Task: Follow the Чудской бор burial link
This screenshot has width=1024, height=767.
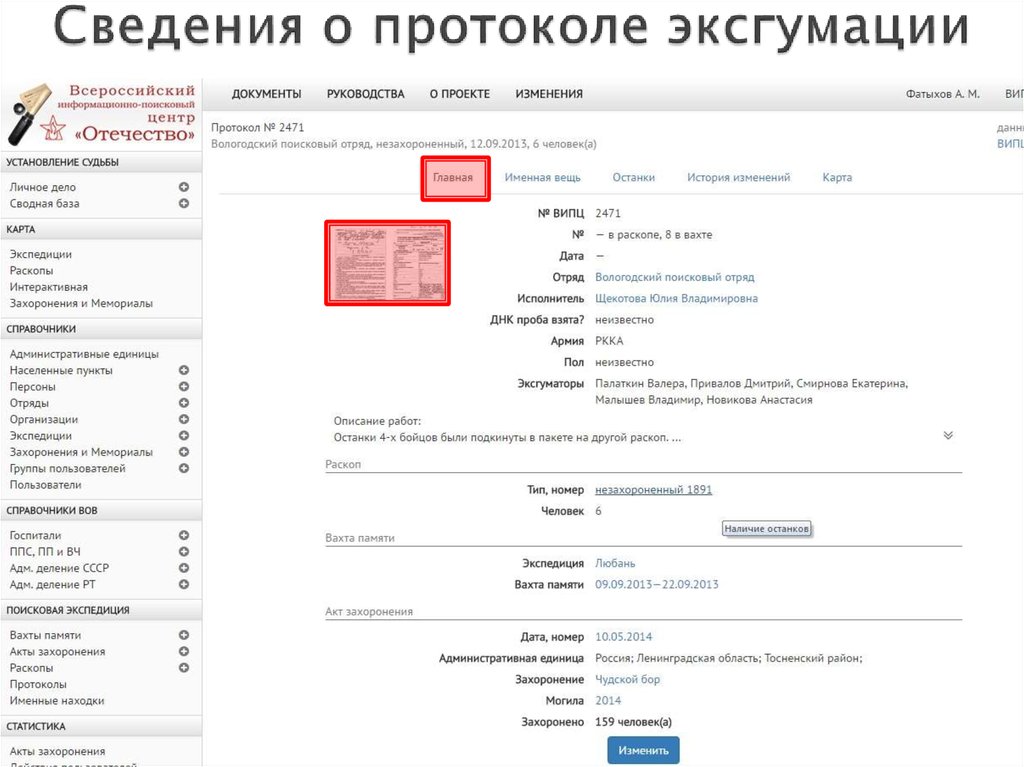Action: point(627,679)
